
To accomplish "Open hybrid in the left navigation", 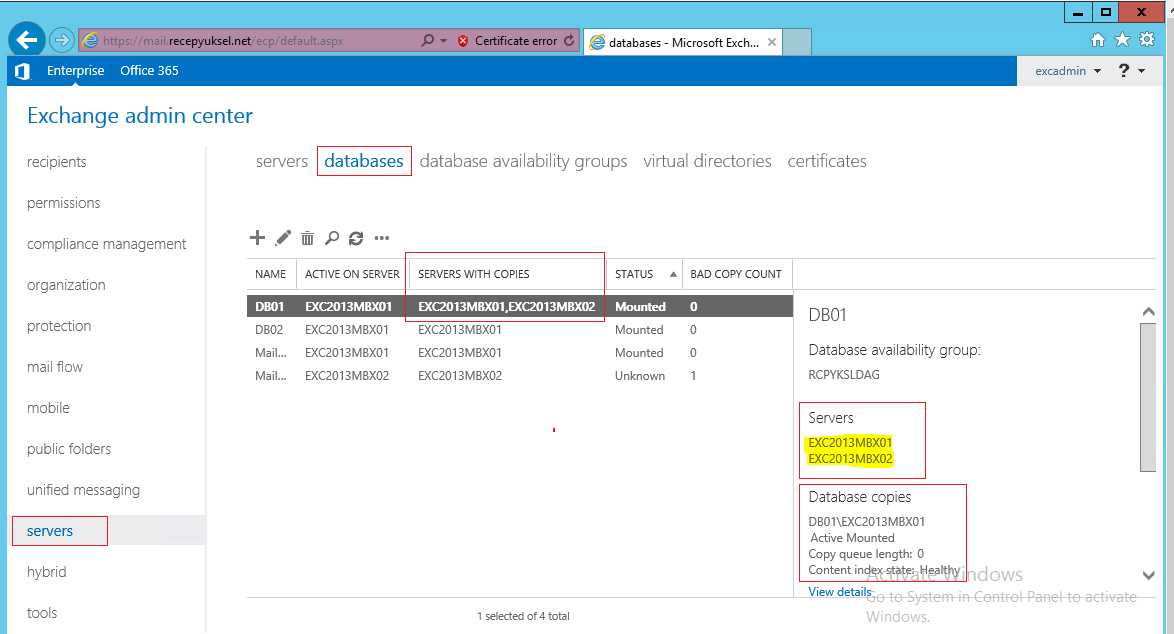I will point(46,572).
